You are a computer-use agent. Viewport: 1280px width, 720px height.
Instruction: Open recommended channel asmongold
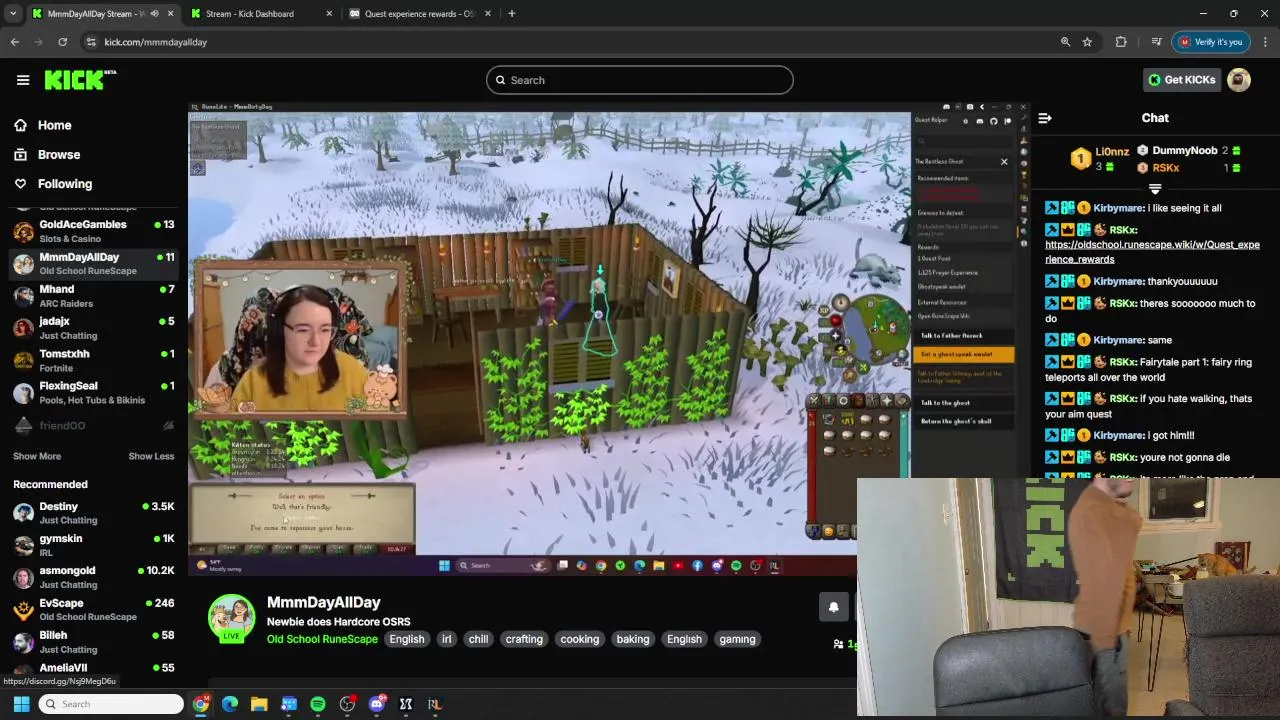93,577
